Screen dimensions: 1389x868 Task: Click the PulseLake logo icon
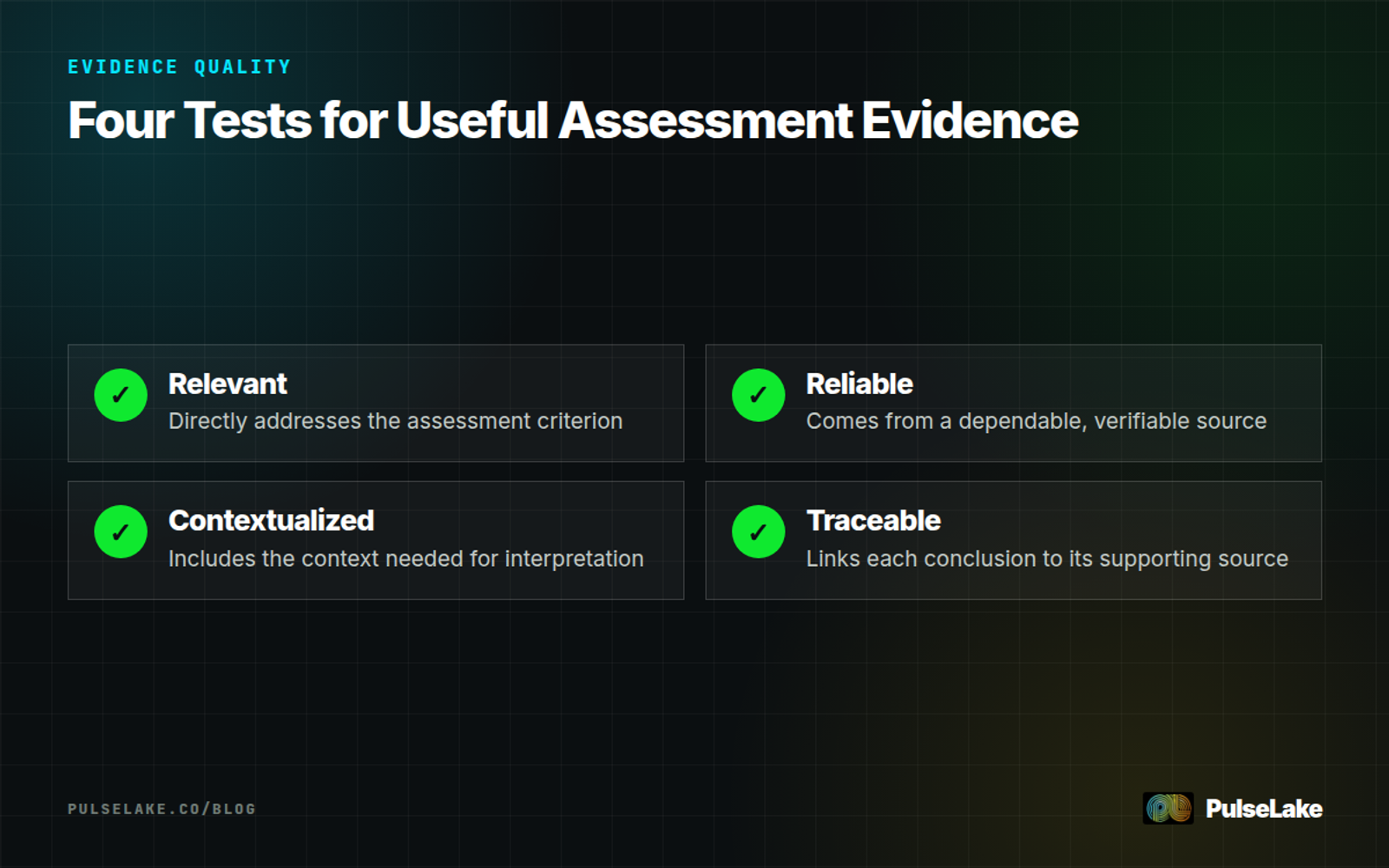pyautogui.click(x=1168, y=808)
